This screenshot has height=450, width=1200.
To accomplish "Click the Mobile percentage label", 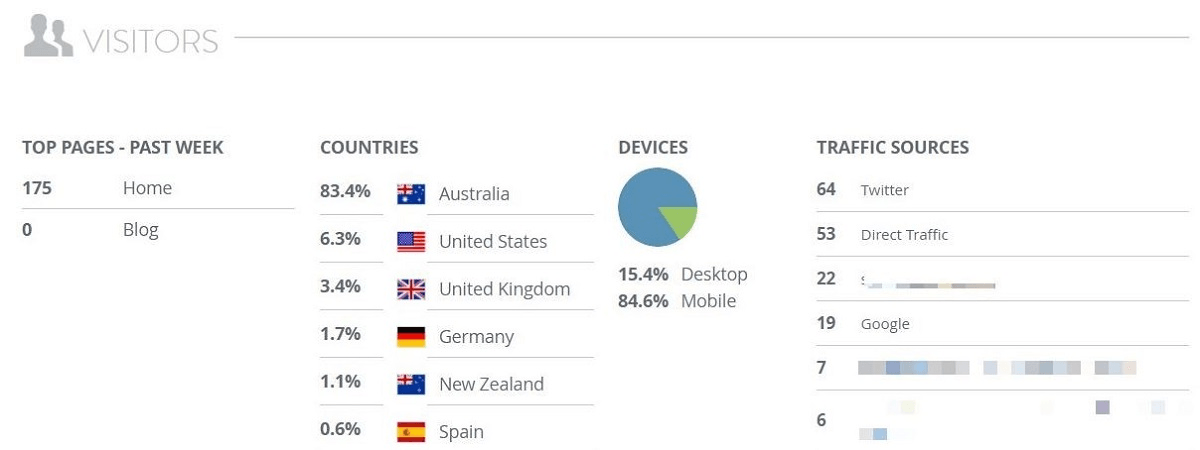I will pos(708,301).
